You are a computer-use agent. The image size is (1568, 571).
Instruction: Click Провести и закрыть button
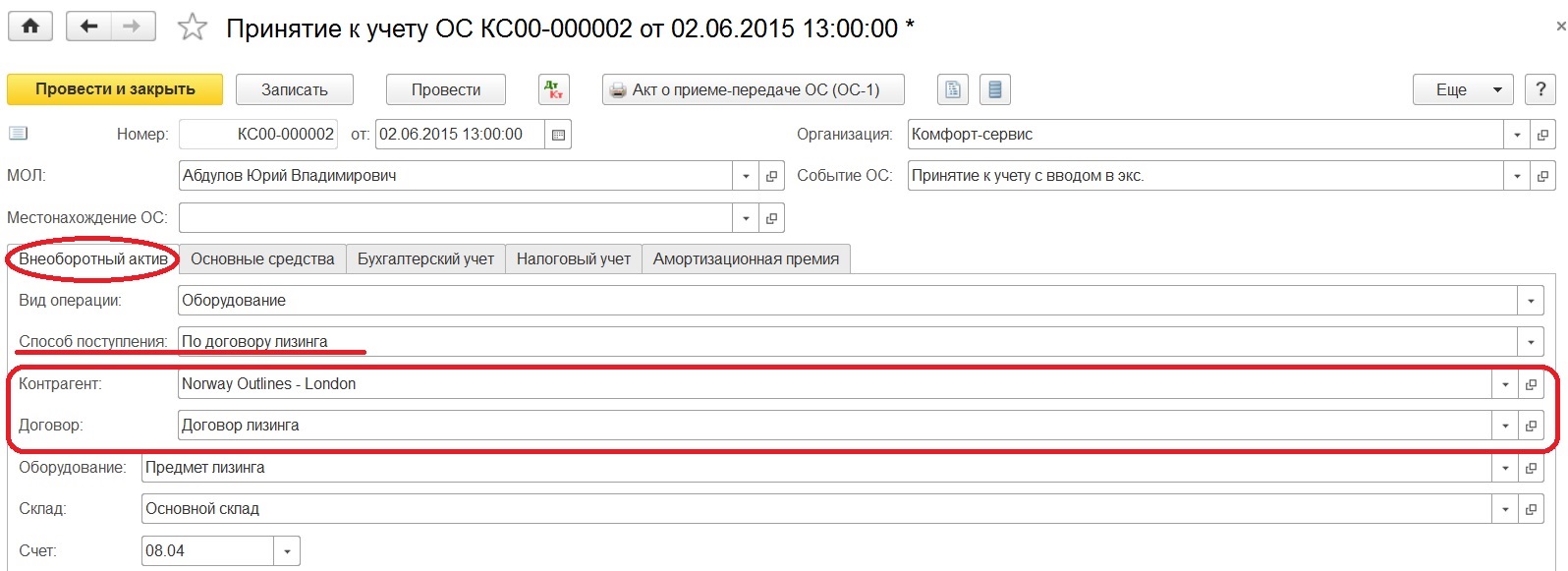115,89
